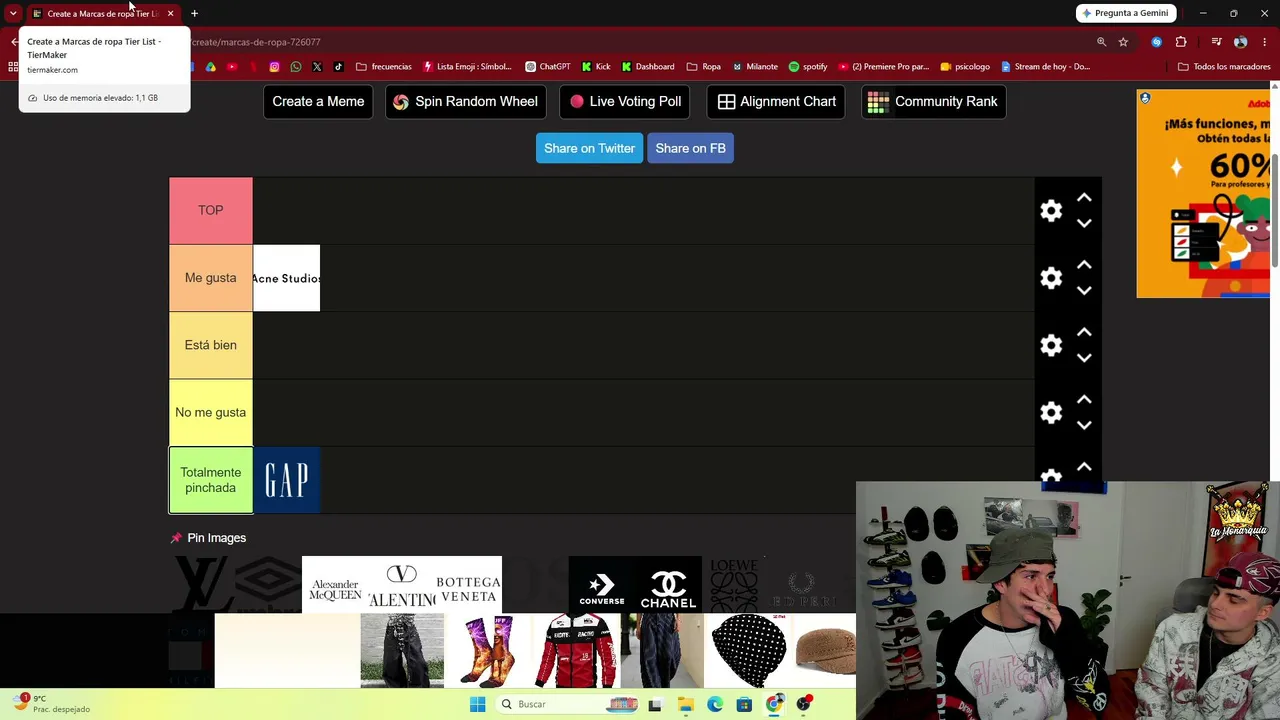This screenshot has height=720, width=1280.
Task: Open the spotify bookmark
Action: pyautogui.click(x=808, y=67)
